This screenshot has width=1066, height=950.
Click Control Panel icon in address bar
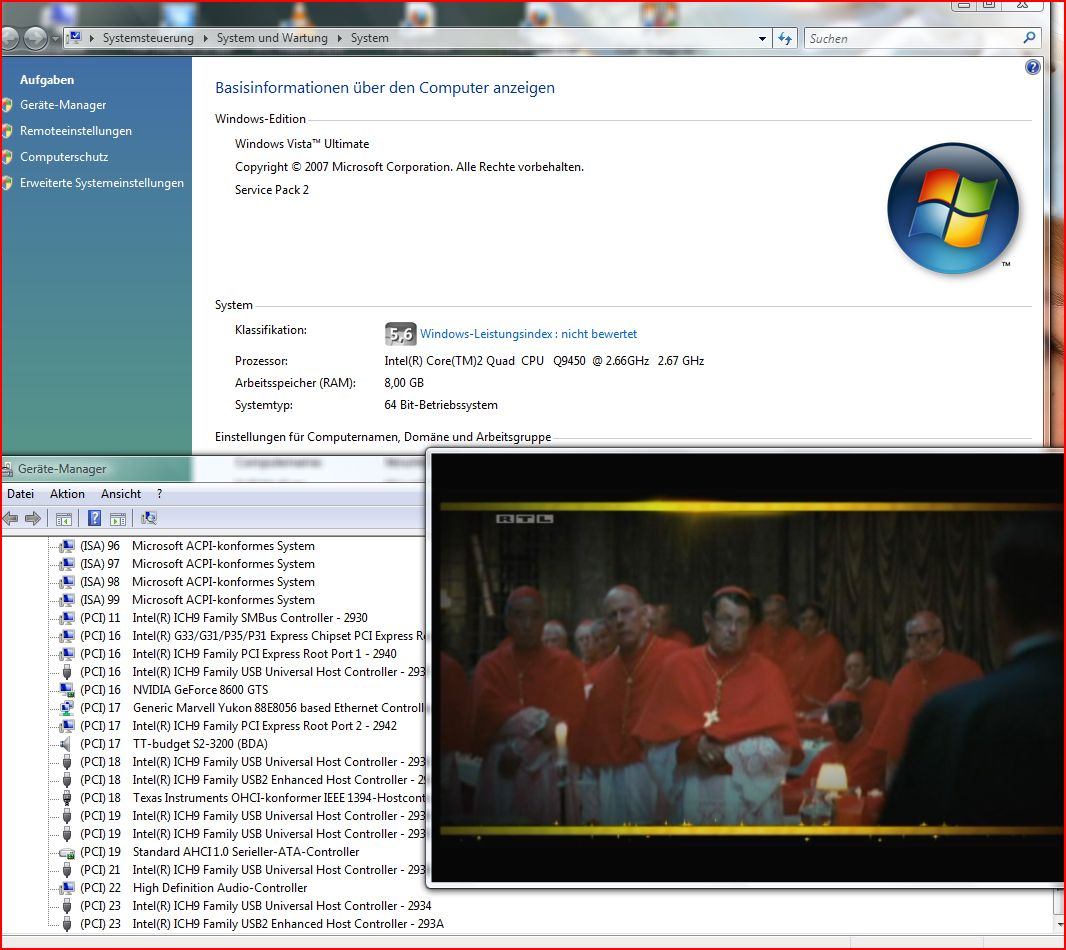coord(75,37)
